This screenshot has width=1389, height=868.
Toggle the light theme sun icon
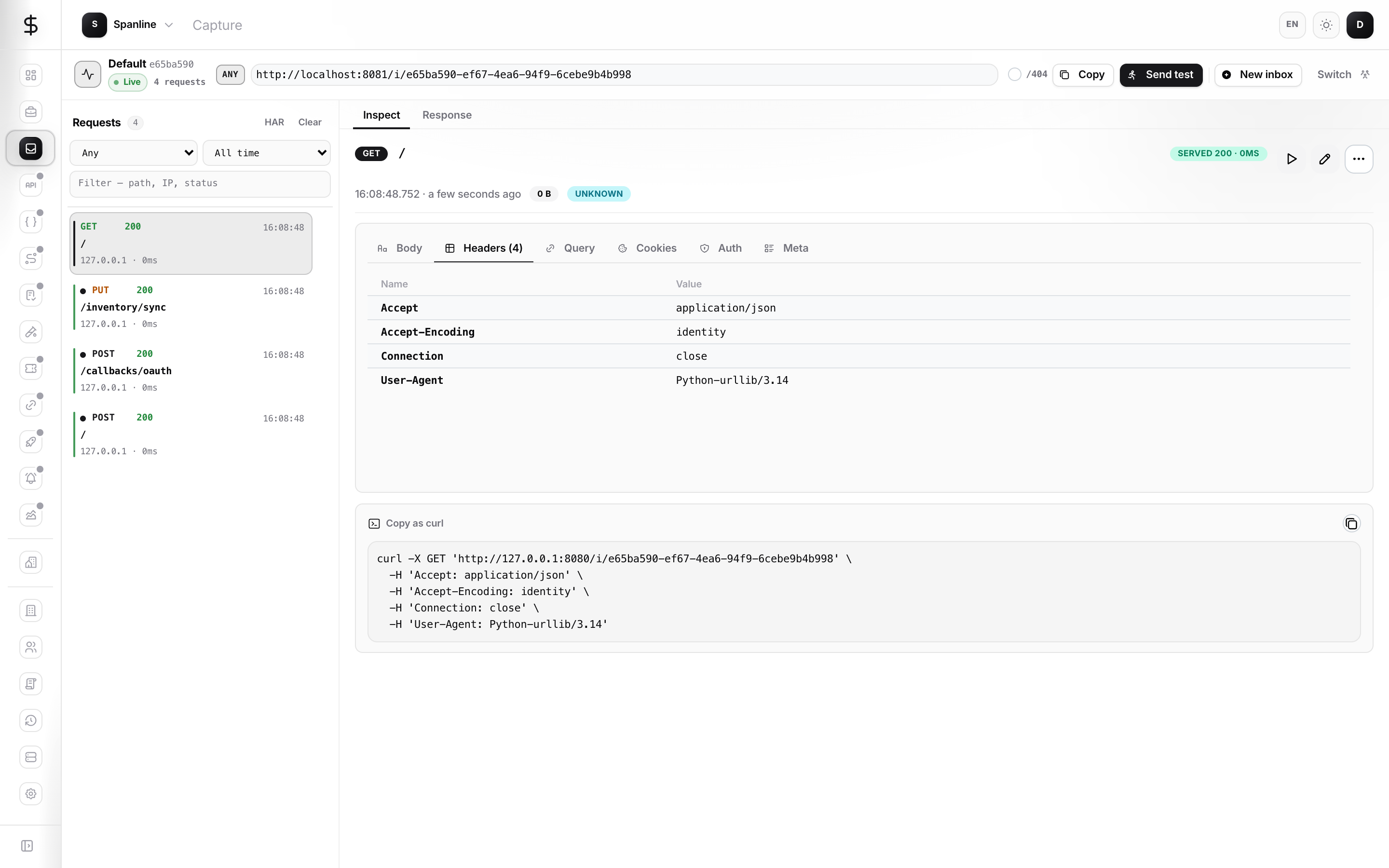tap(1326, 25)
